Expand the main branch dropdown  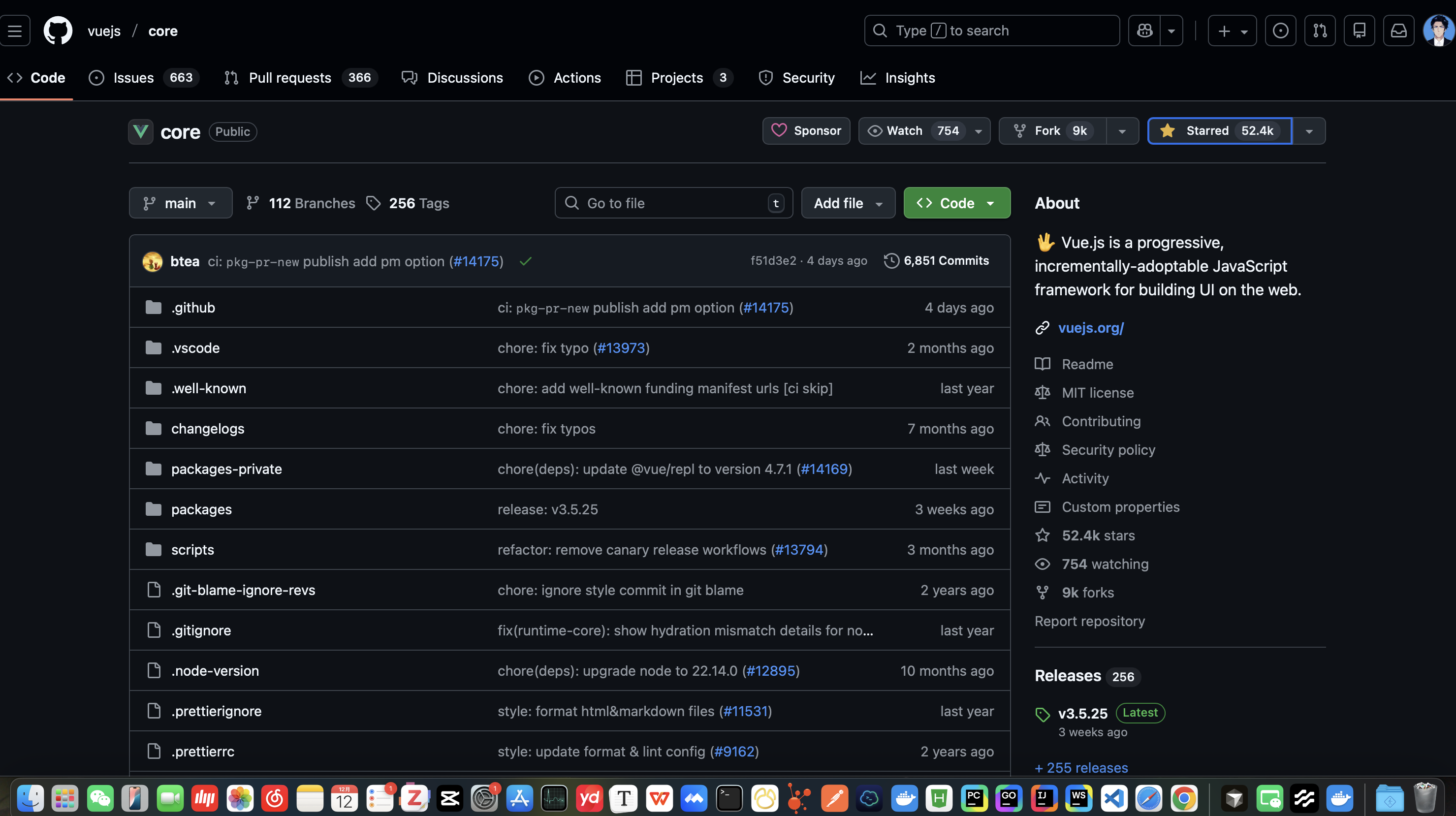[x=180, y=203]
